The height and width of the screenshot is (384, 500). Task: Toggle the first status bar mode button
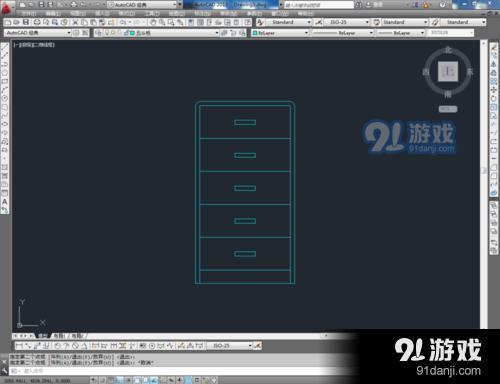coord(94,380)
